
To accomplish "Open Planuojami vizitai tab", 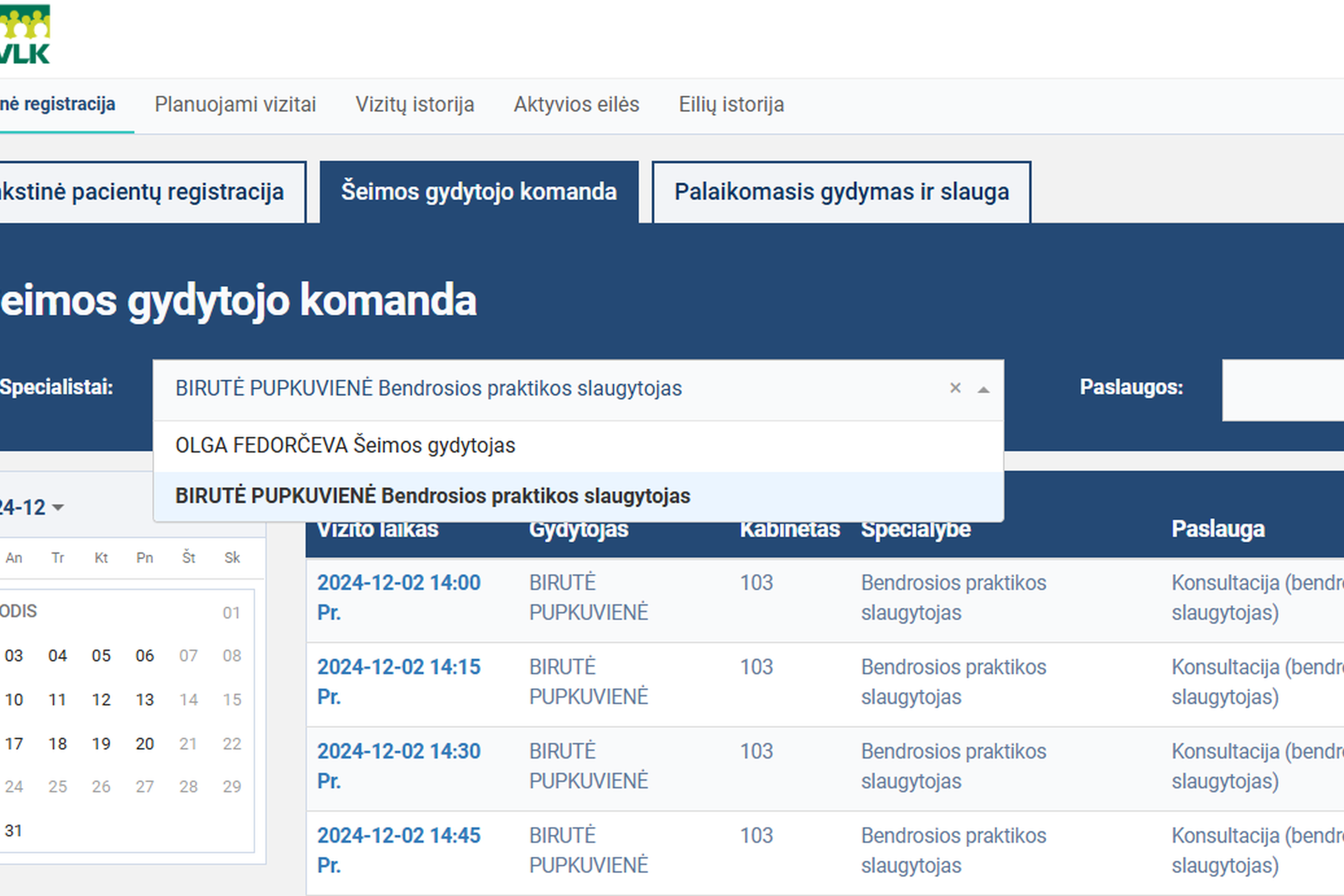I will click(x=235, y=104).
